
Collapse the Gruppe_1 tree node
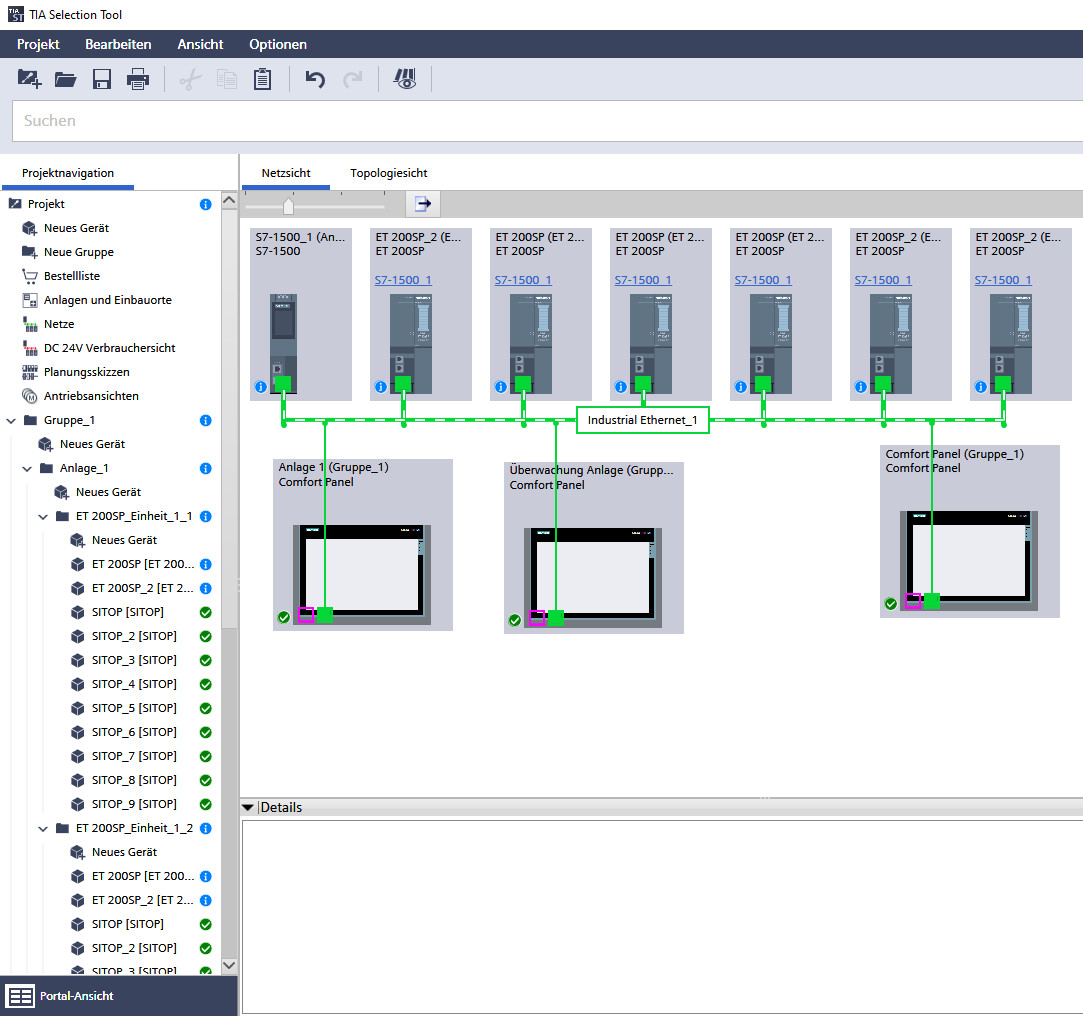pos(11,421)
